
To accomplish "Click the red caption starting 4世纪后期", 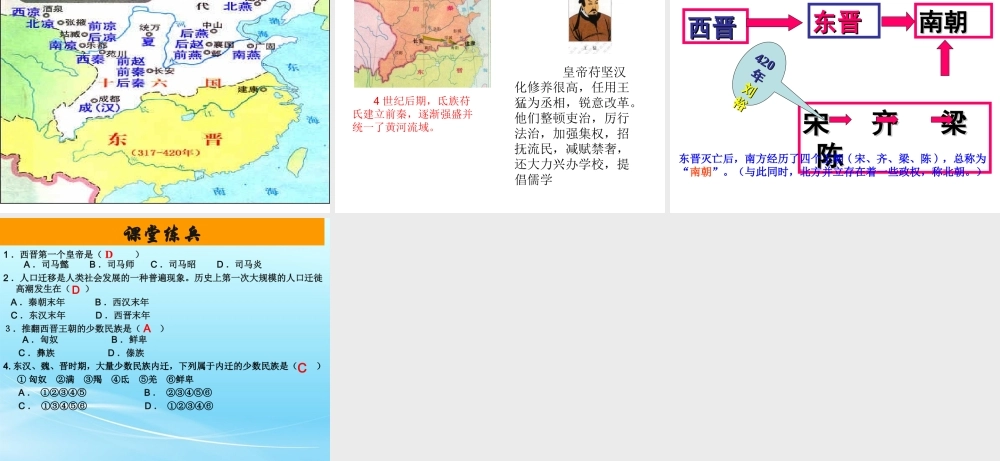I will pyautogui.click(x=413, y=113).
